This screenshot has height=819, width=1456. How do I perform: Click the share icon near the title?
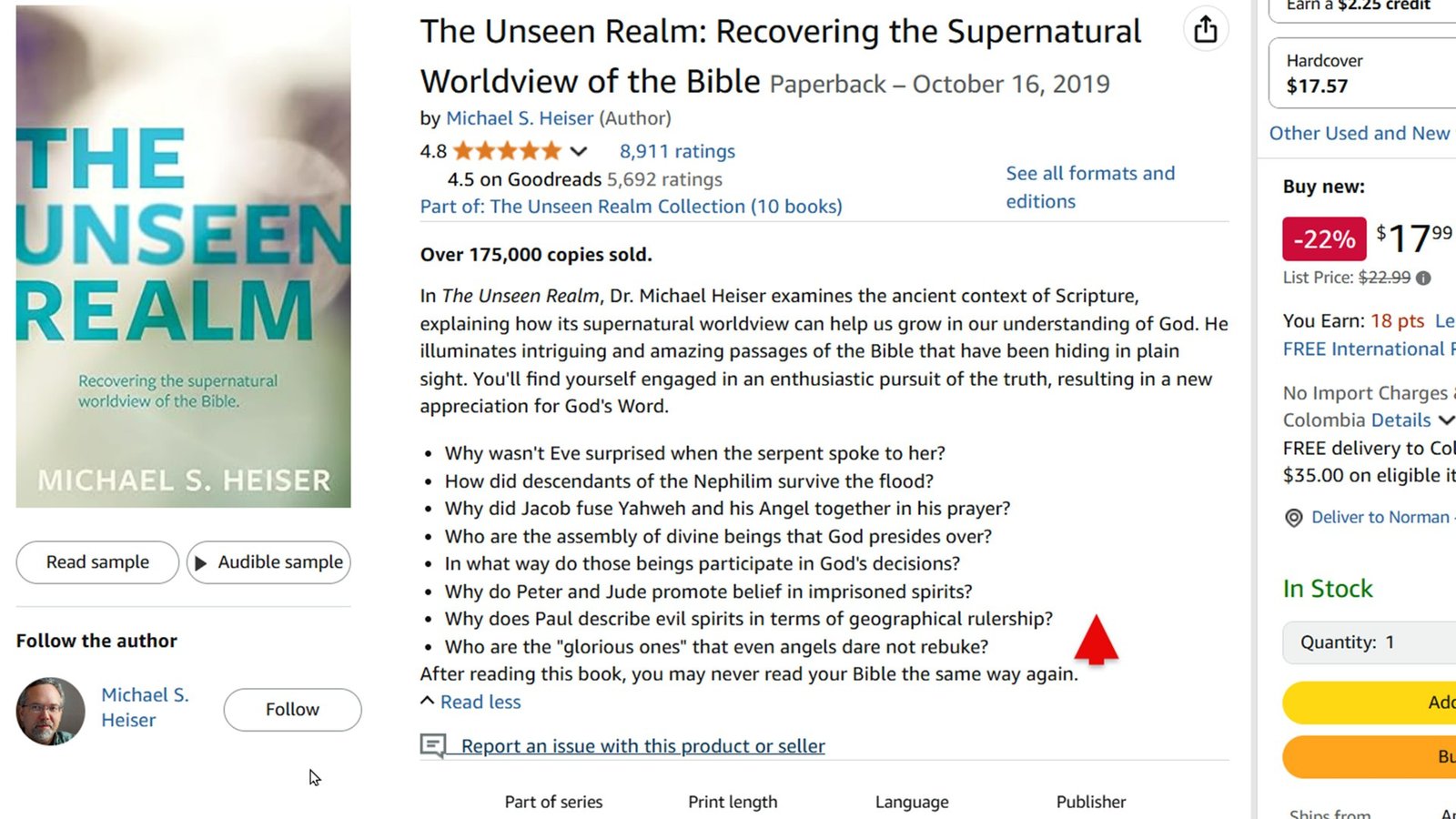click(1206, 28)
